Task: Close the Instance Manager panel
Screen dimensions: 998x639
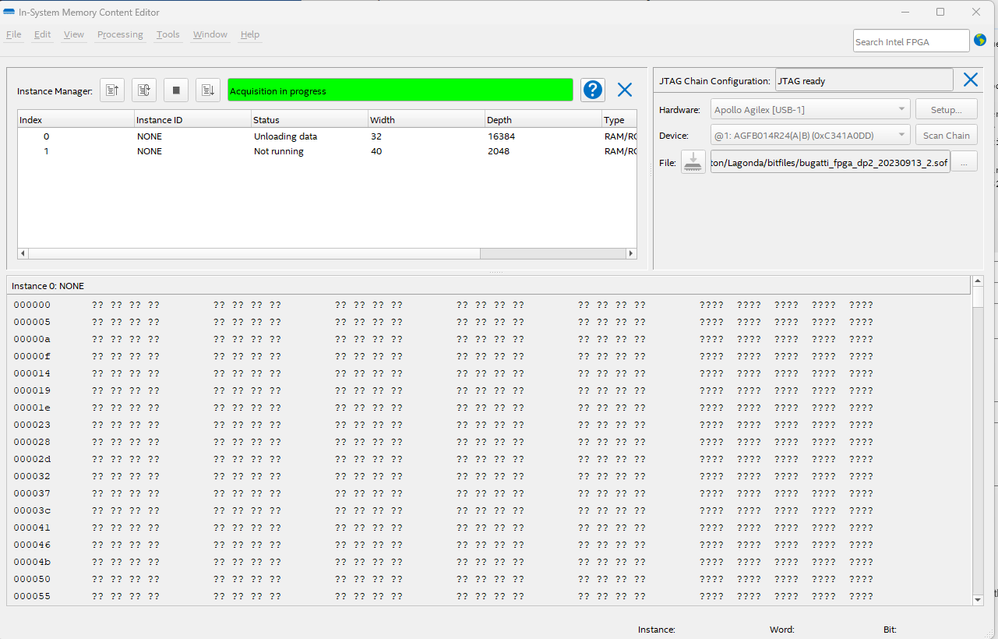Action: (625, 90)
